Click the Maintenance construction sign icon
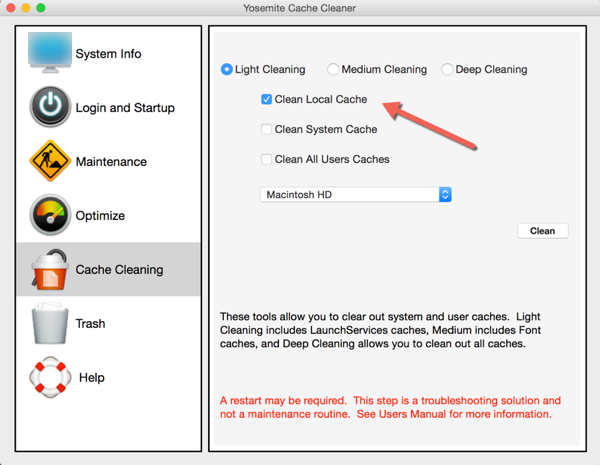 (x=50, y=161)
